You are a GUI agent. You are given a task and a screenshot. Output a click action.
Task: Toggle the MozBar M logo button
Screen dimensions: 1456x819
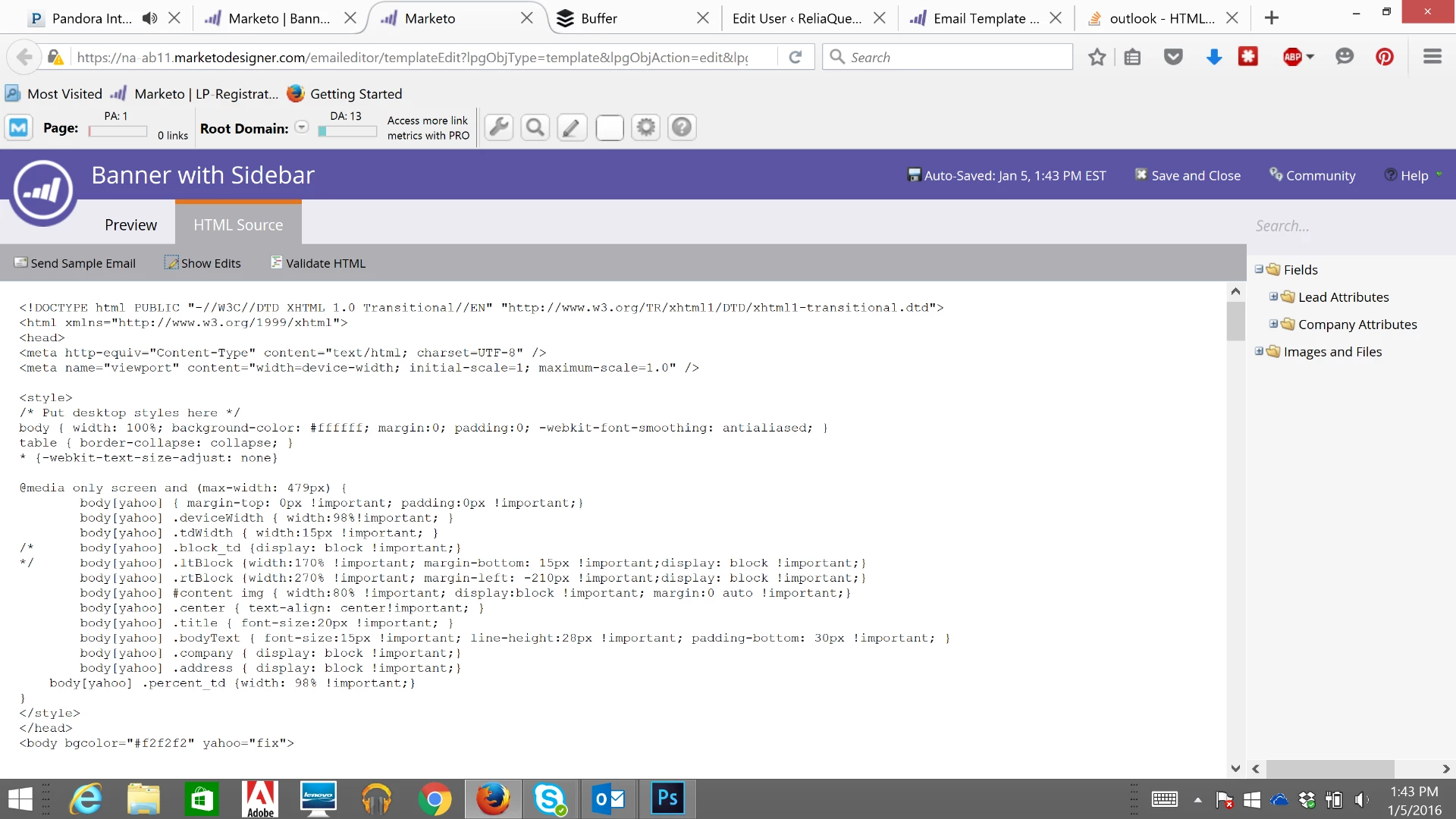pyautogui.click(x=19, y=127)
